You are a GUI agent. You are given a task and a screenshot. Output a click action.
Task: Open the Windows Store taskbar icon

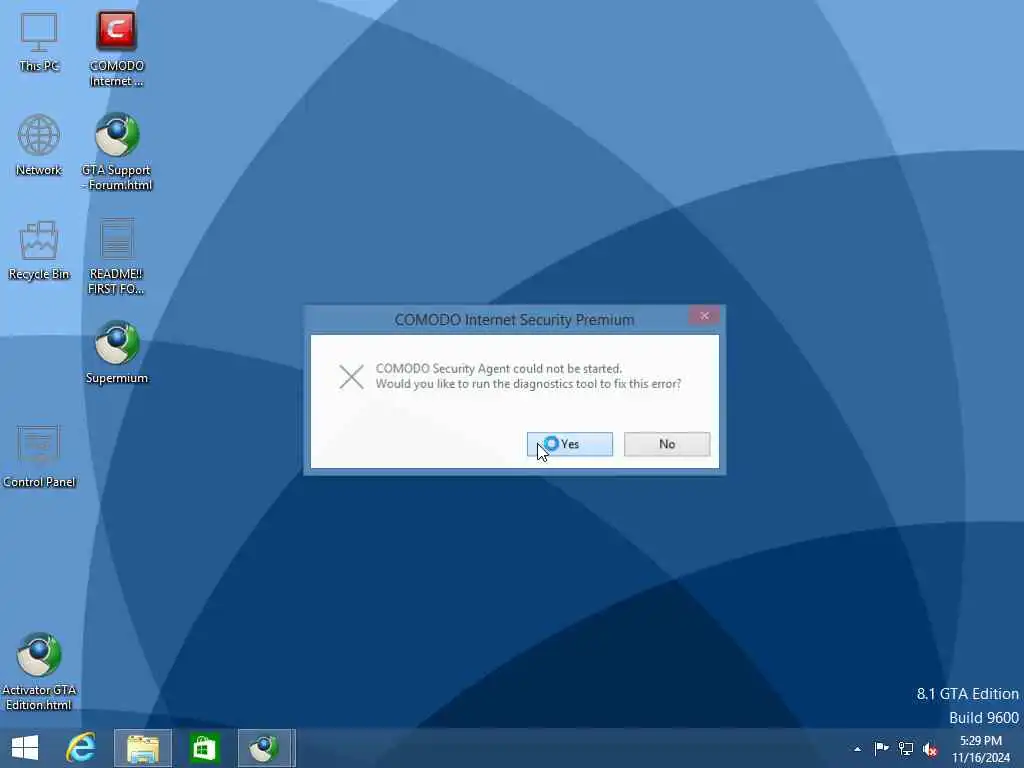click(204, 748)
